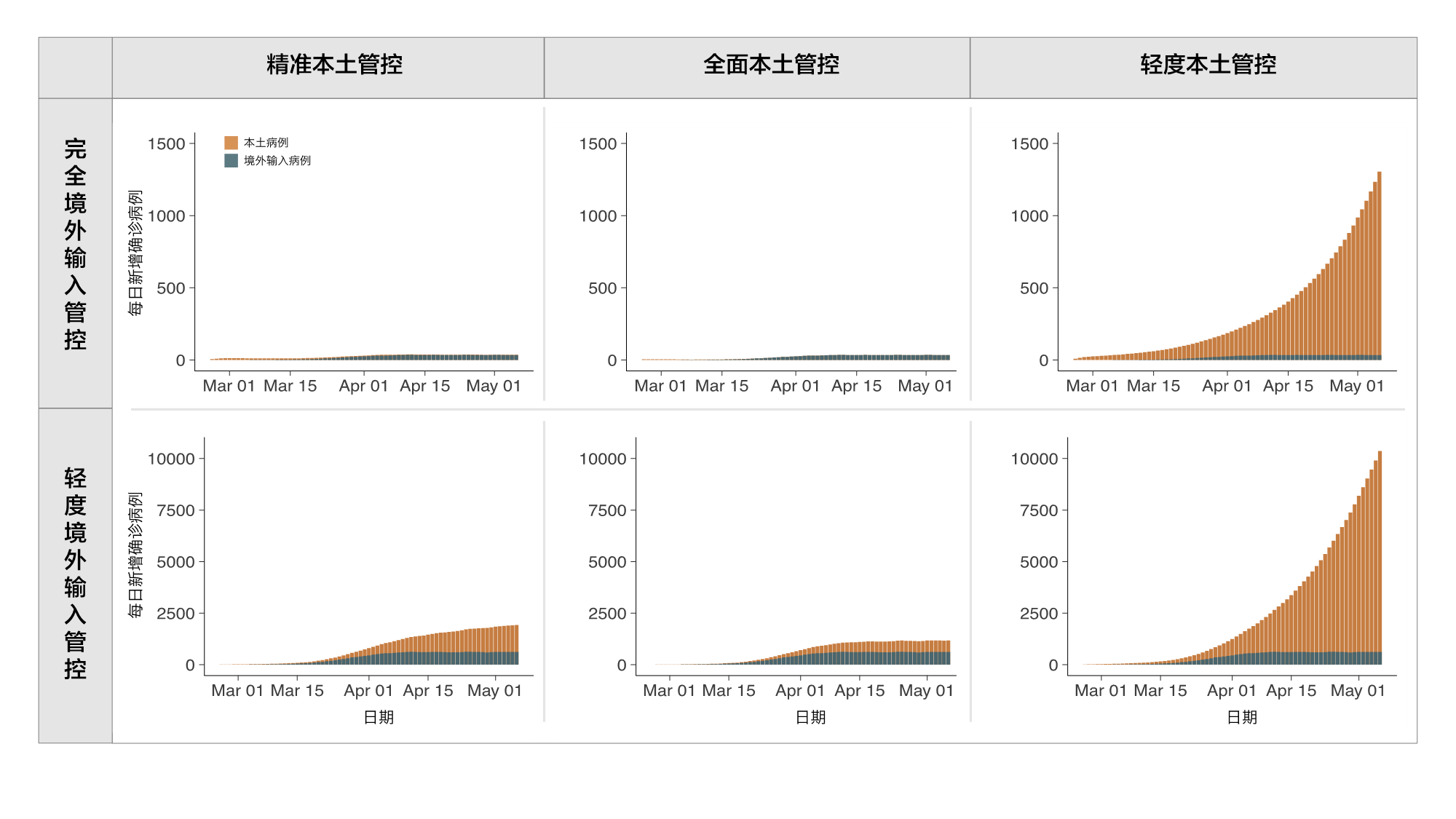Viewport: 1456px width, 819px height.
Task: Click the 5000 tick label in 精准本土管控 column
Action: point(175,563)
